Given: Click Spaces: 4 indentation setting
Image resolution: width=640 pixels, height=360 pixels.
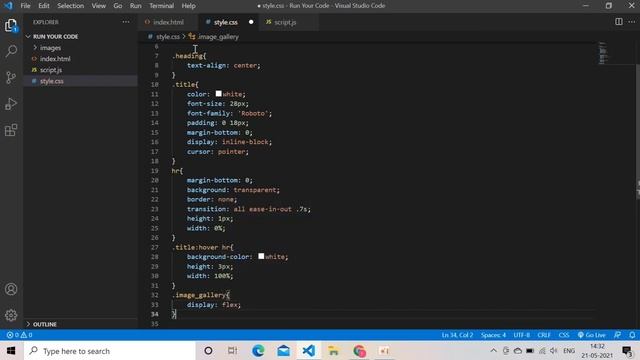Looking at the screenshot, I should [493, 335].
